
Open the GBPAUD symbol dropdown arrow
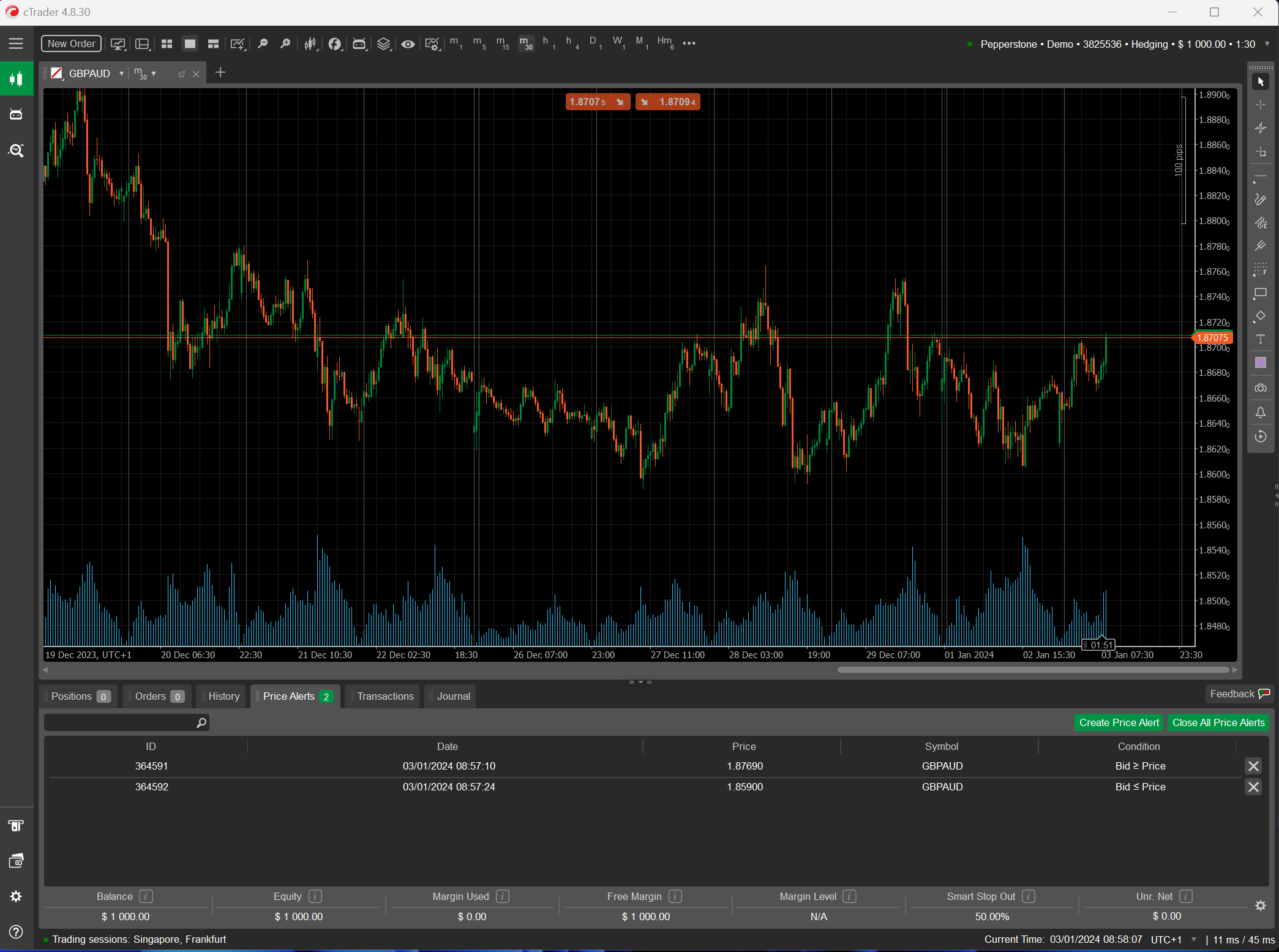[121, 73]
